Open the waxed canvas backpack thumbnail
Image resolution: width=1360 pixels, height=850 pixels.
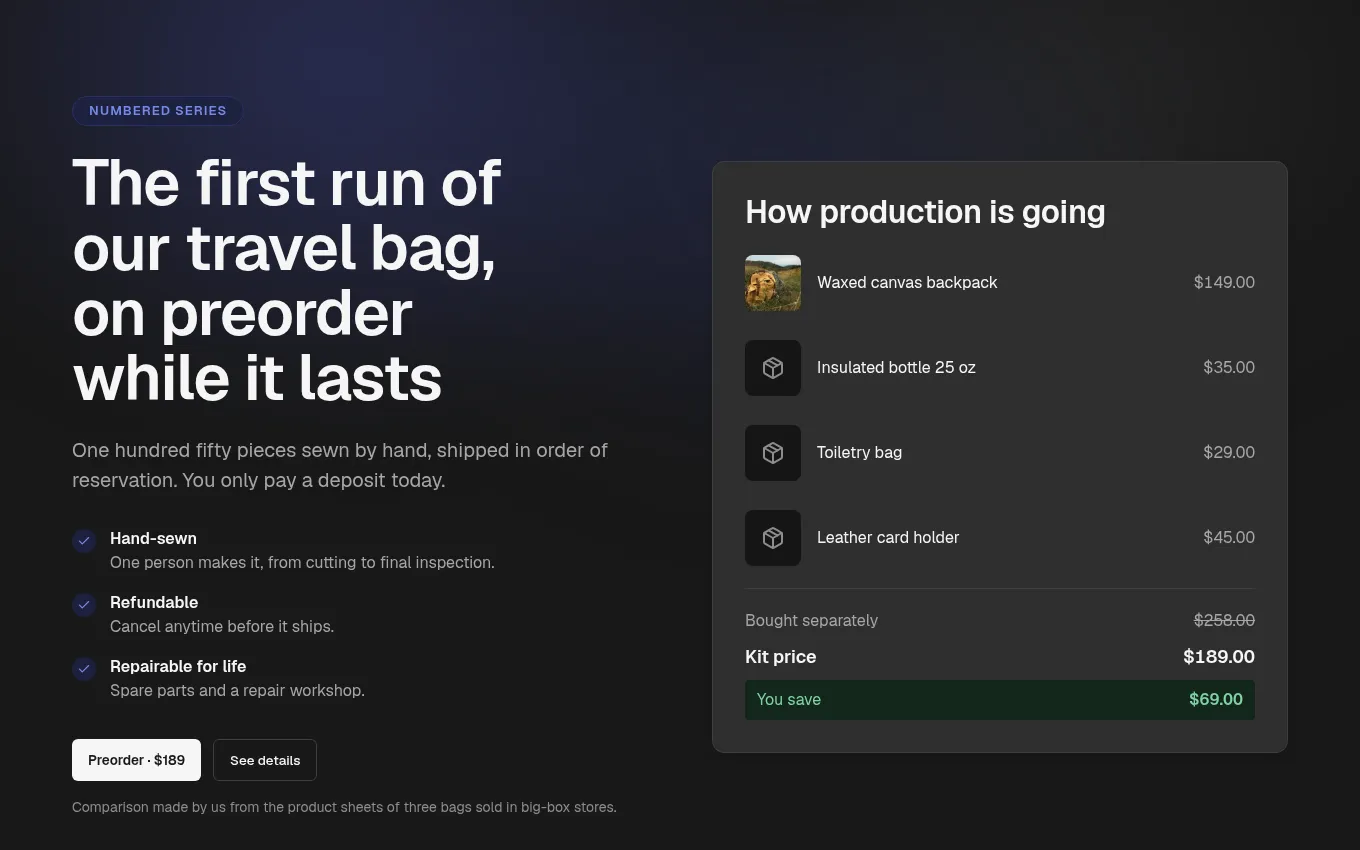coord(773,283)
